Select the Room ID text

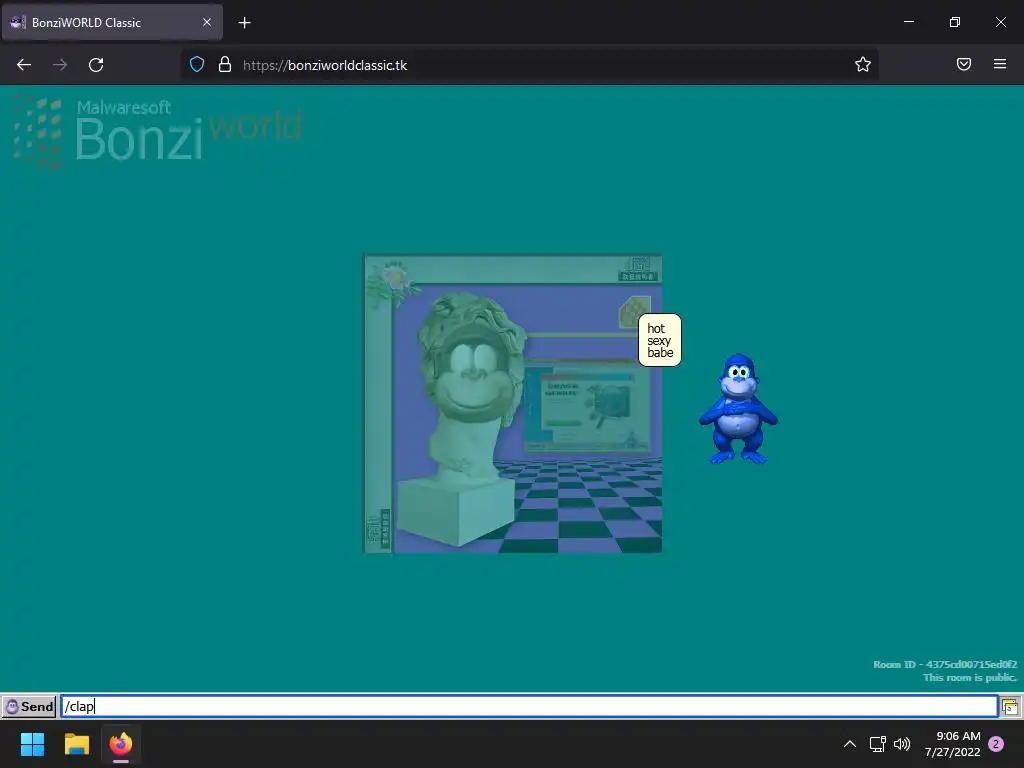coord(945,664)
